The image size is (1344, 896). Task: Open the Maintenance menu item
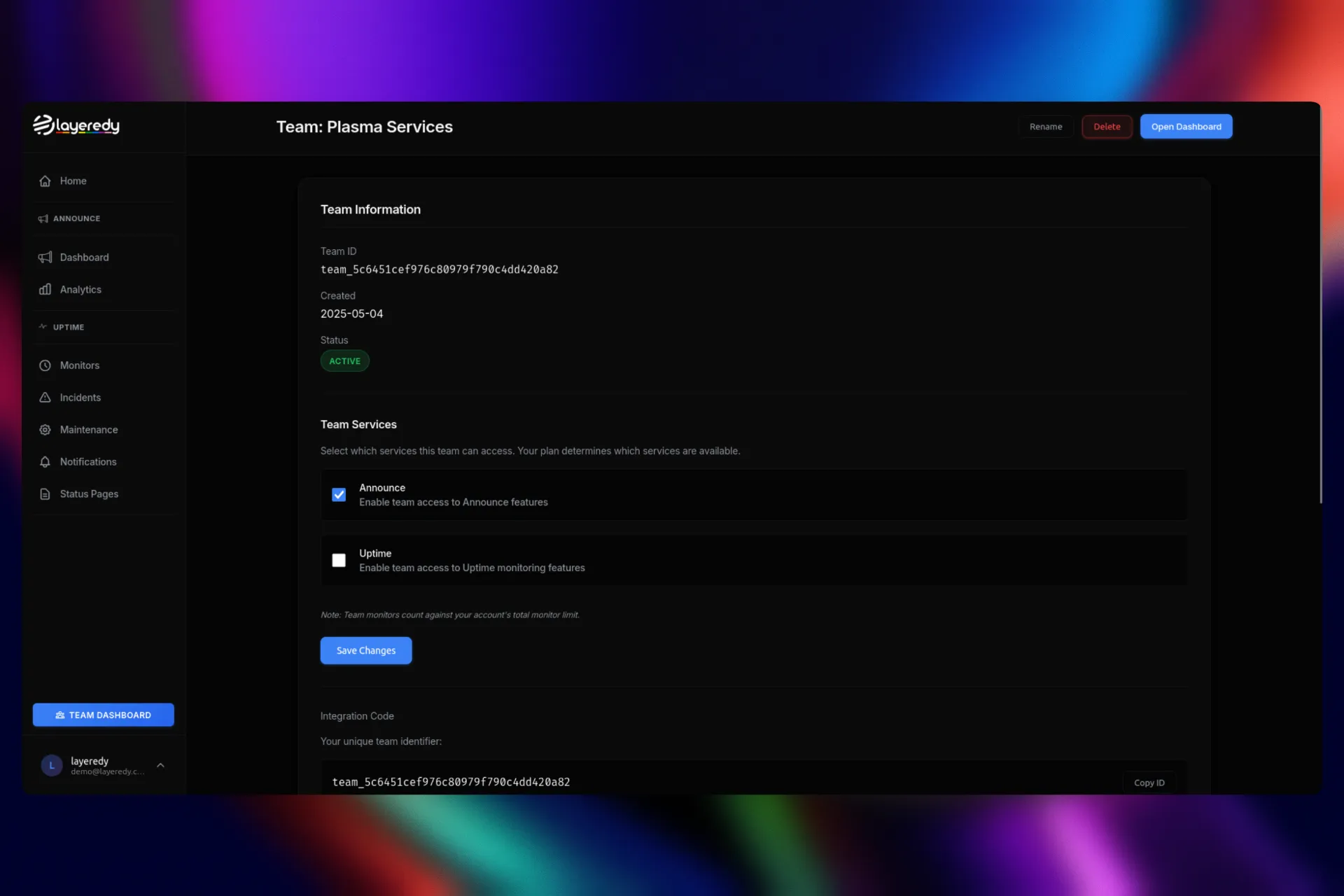click(89, 430)
